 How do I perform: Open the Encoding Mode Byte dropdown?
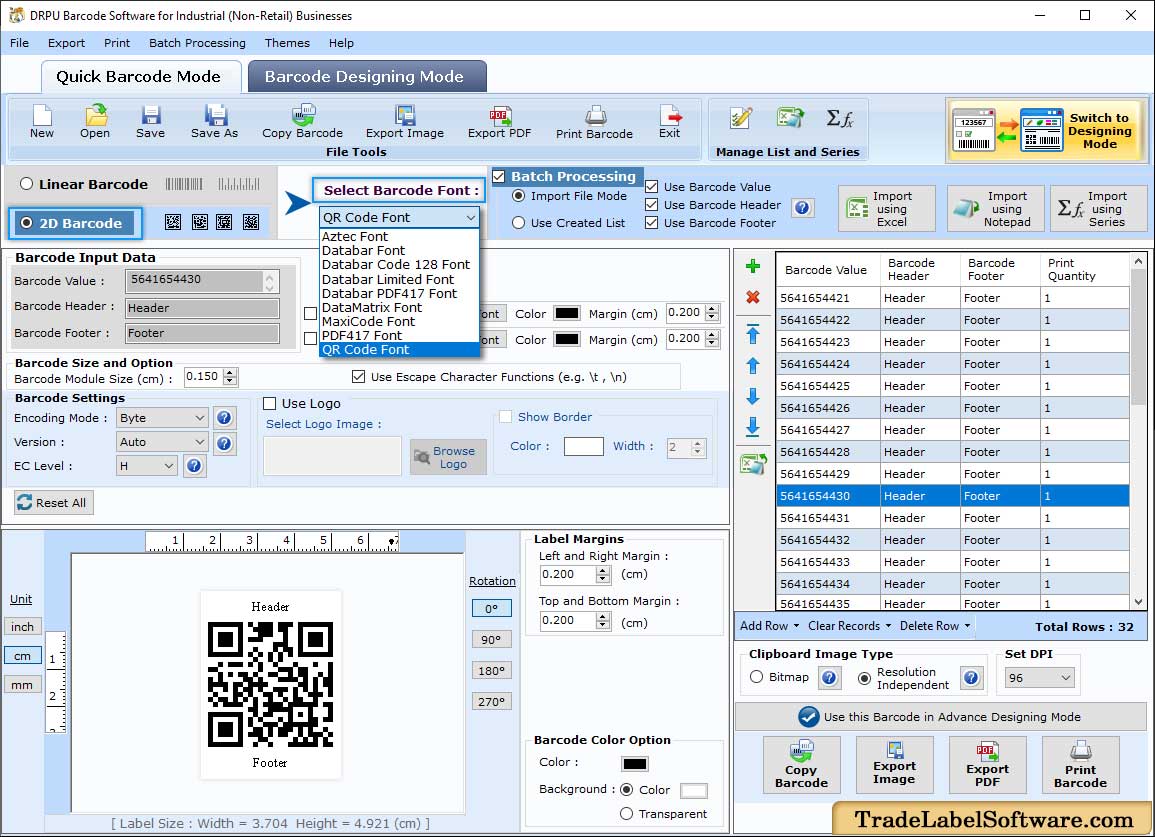[x=162, y=418]
